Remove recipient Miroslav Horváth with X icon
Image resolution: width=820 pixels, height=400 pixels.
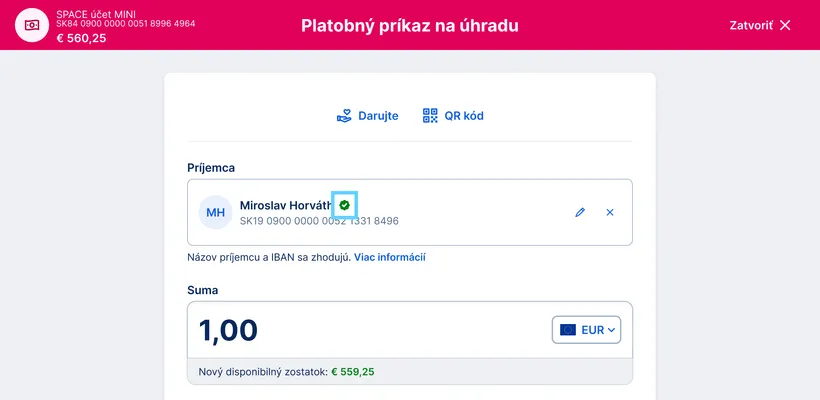tap(610, 212)
